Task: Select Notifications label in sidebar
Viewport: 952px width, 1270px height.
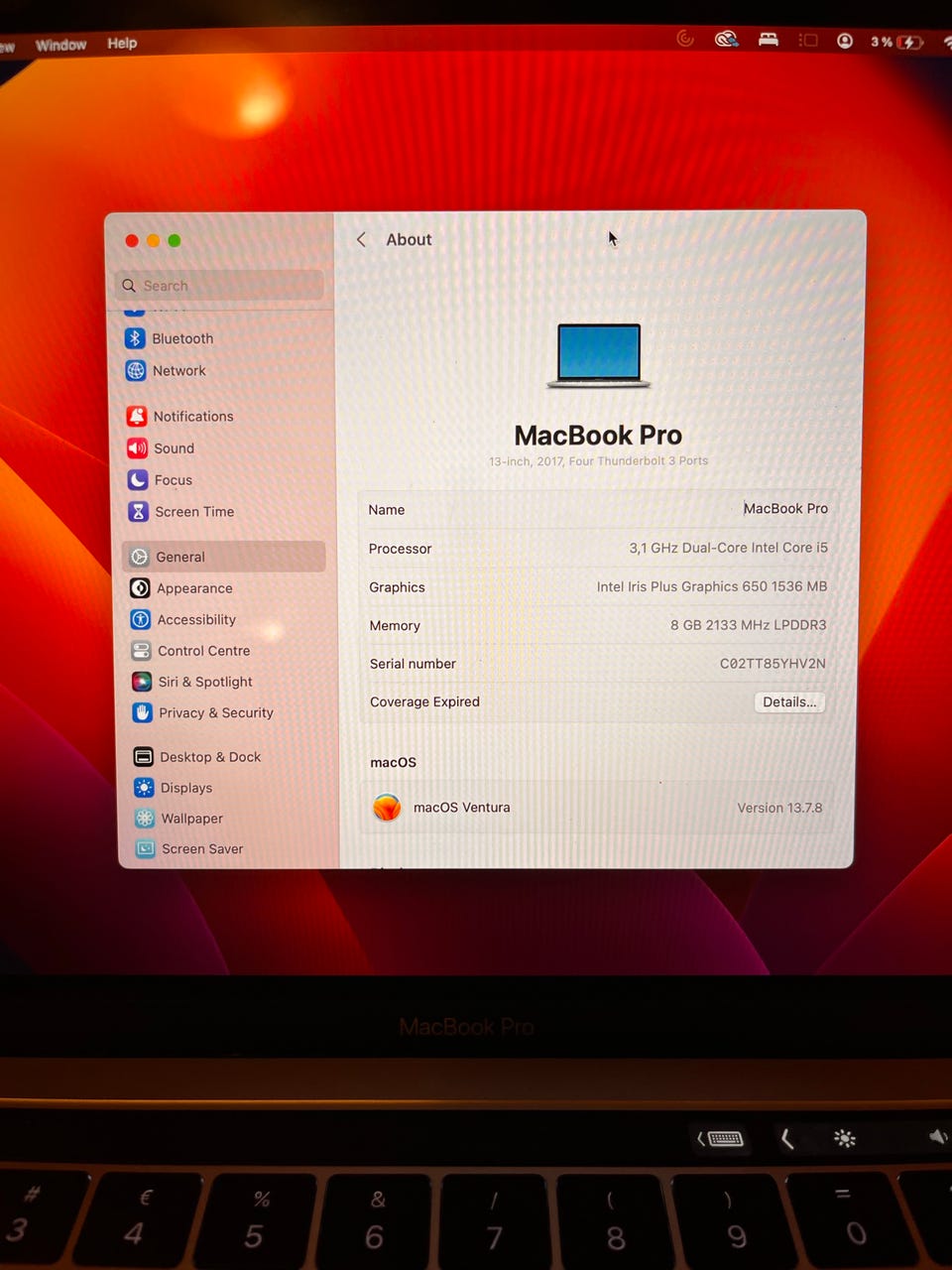Action: click(x=193, y=417)
